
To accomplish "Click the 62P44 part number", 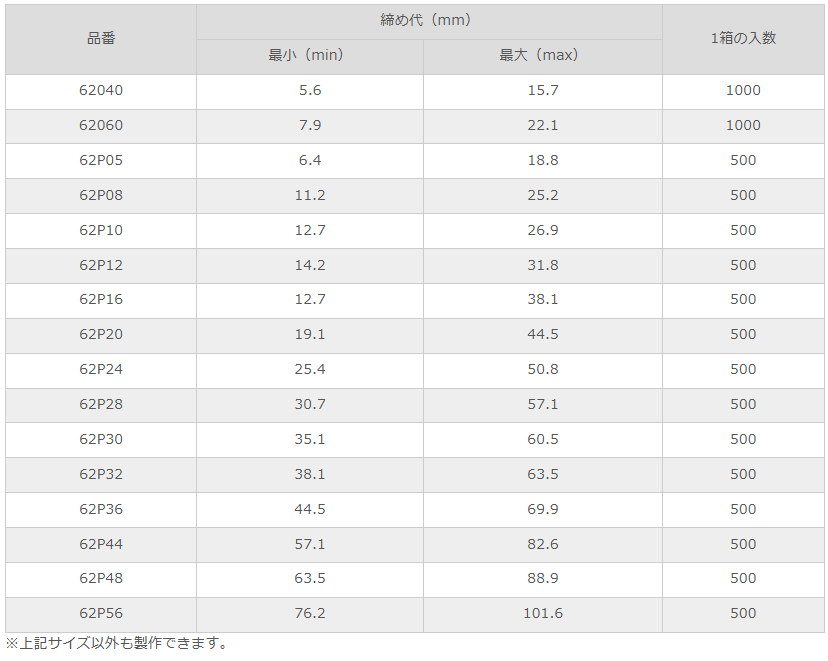I will point(100,544).
